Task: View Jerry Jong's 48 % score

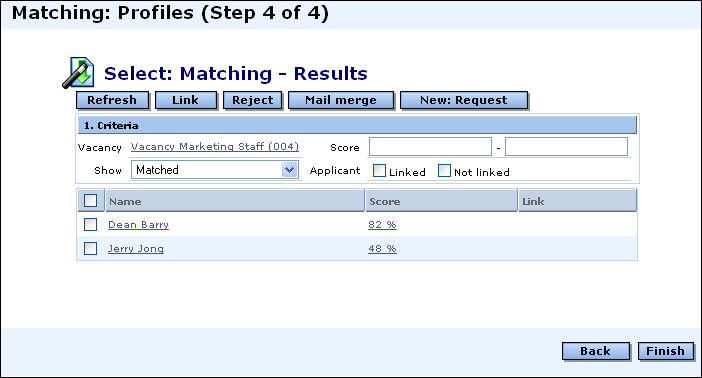Action: pos(382,249)
